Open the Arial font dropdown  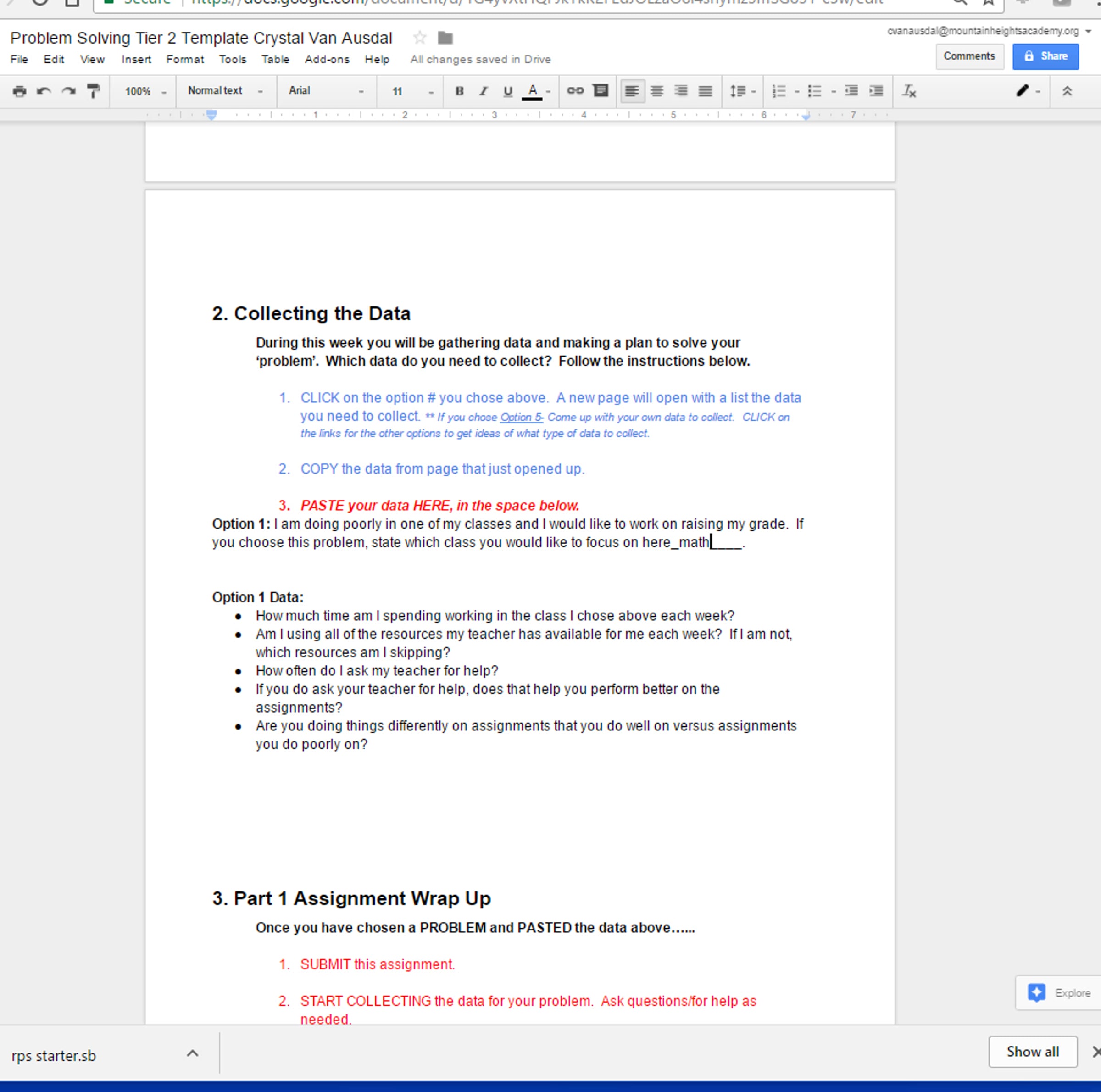(325, 91)
